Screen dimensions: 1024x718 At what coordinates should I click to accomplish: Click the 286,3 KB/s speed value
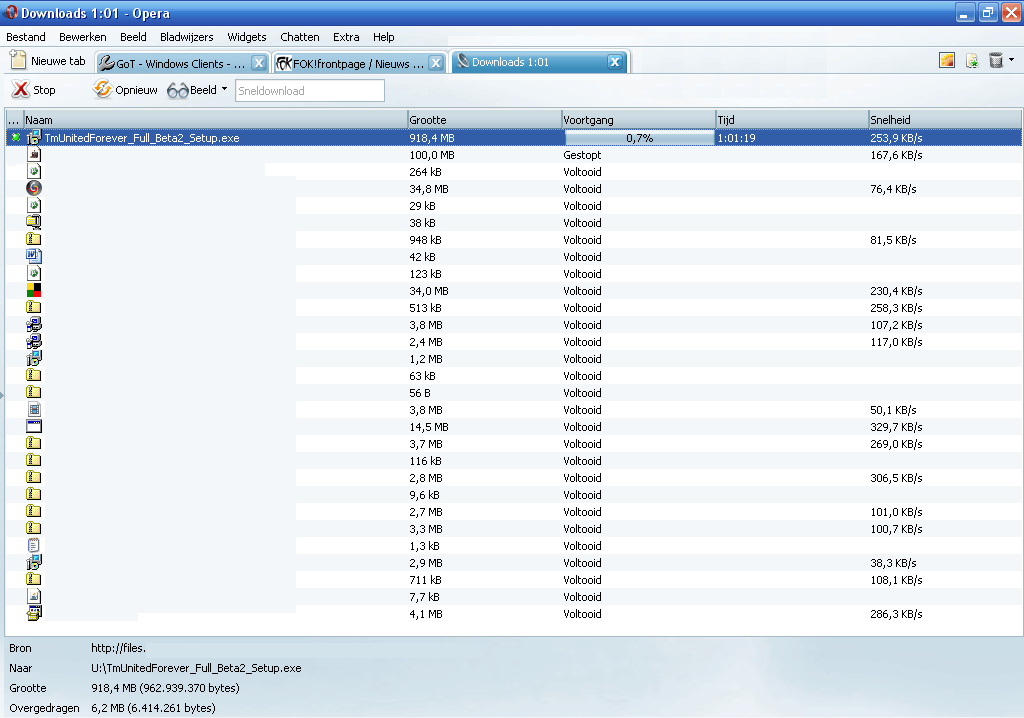click(896, 614)
